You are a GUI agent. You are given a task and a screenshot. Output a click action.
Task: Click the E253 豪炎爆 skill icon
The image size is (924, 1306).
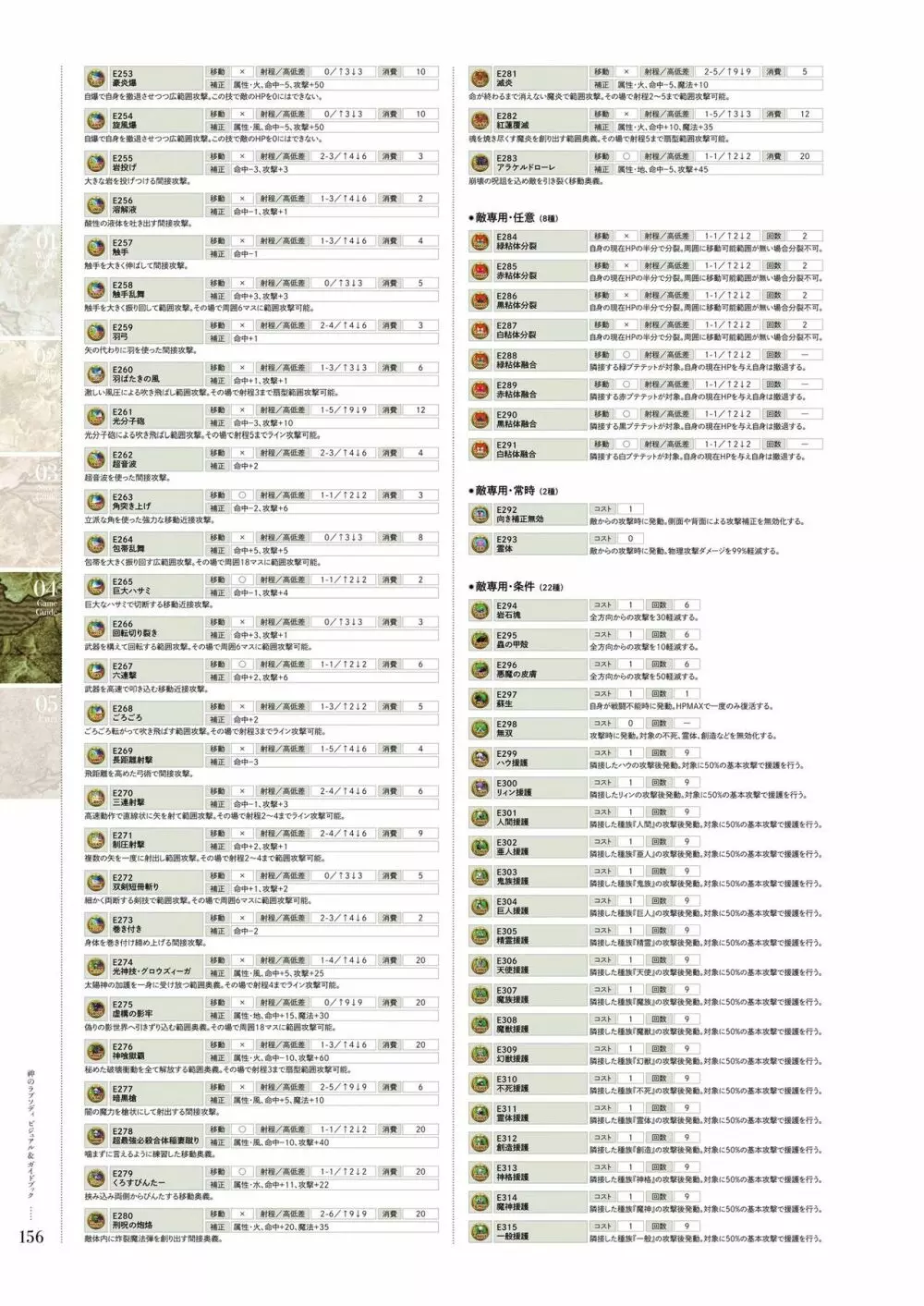point(95,79)
